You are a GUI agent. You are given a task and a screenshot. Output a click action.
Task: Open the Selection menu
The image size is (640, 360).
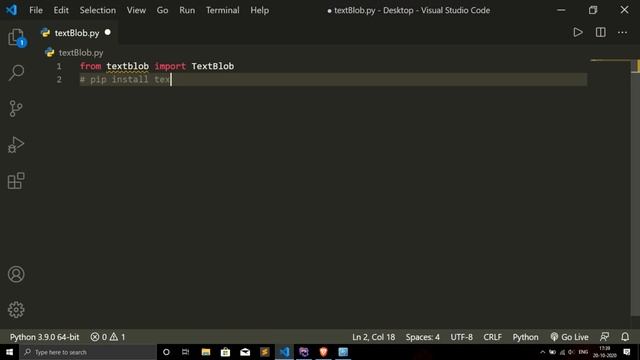pyautogui.click(x=98, y=10)
